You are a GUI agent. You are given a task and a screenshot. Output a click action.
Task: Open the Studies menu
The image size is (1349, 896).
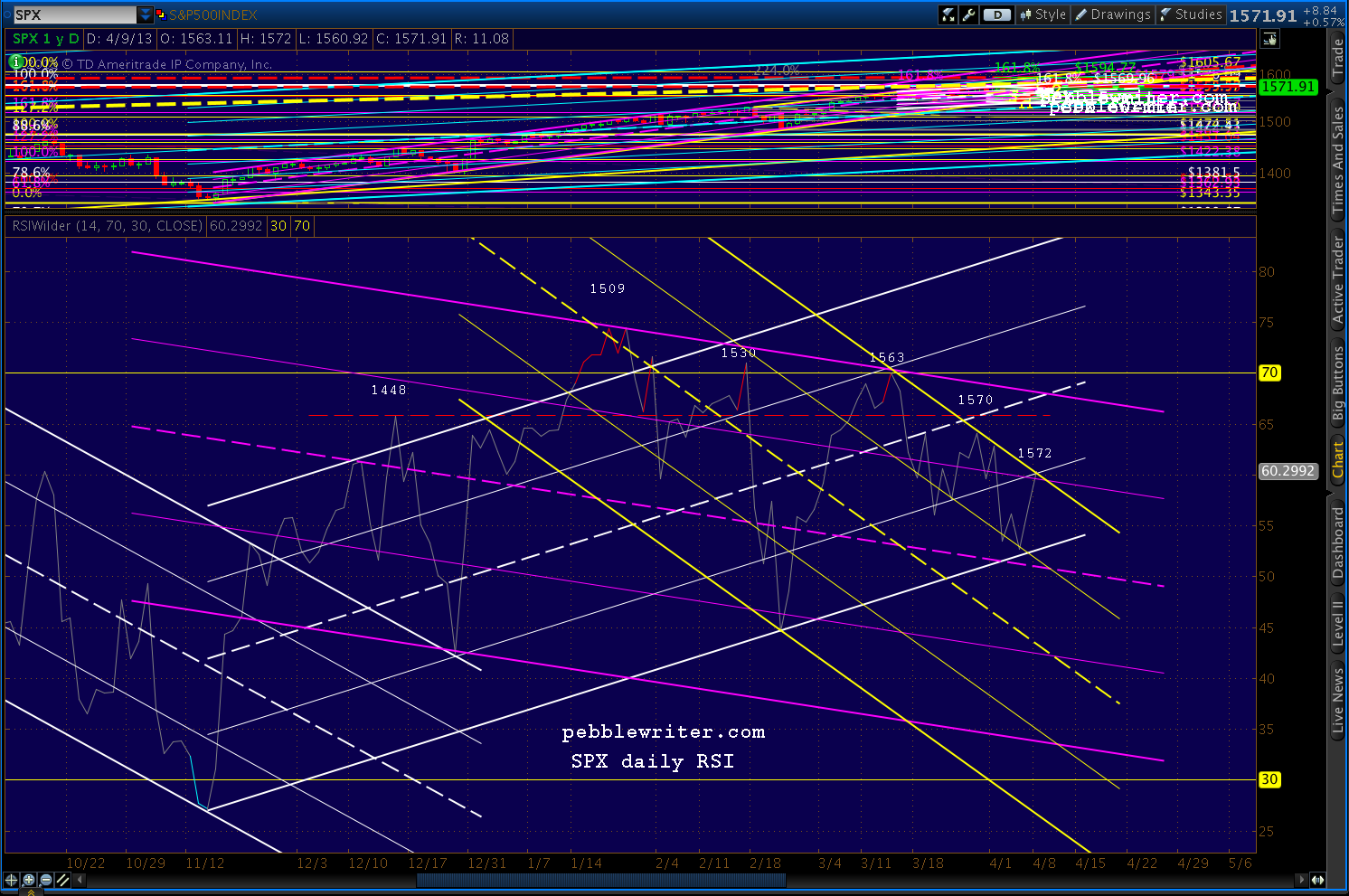click(1191, 14)
